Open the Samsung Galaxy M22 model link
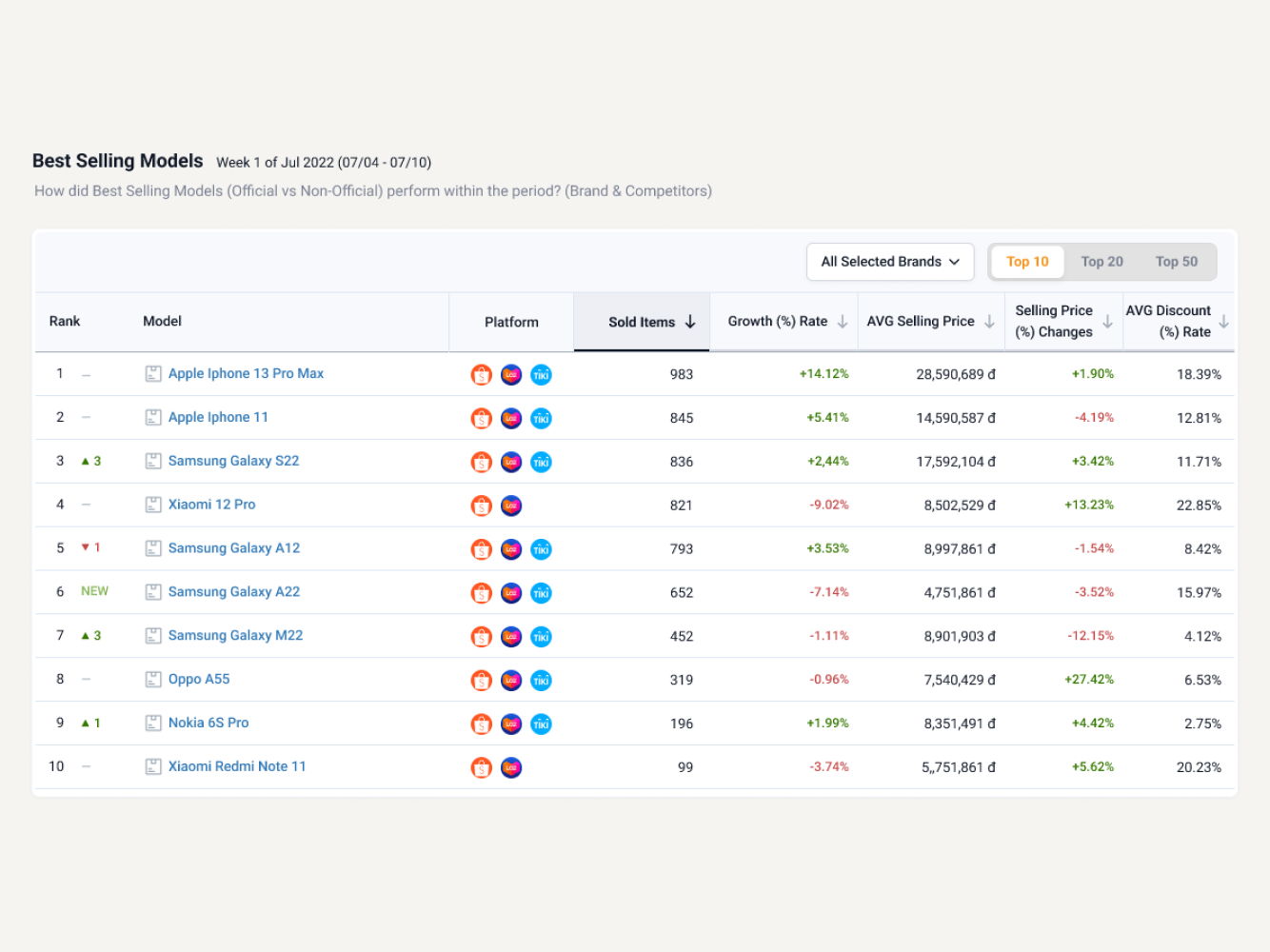1270x952 pixels. tap(235, 636)
